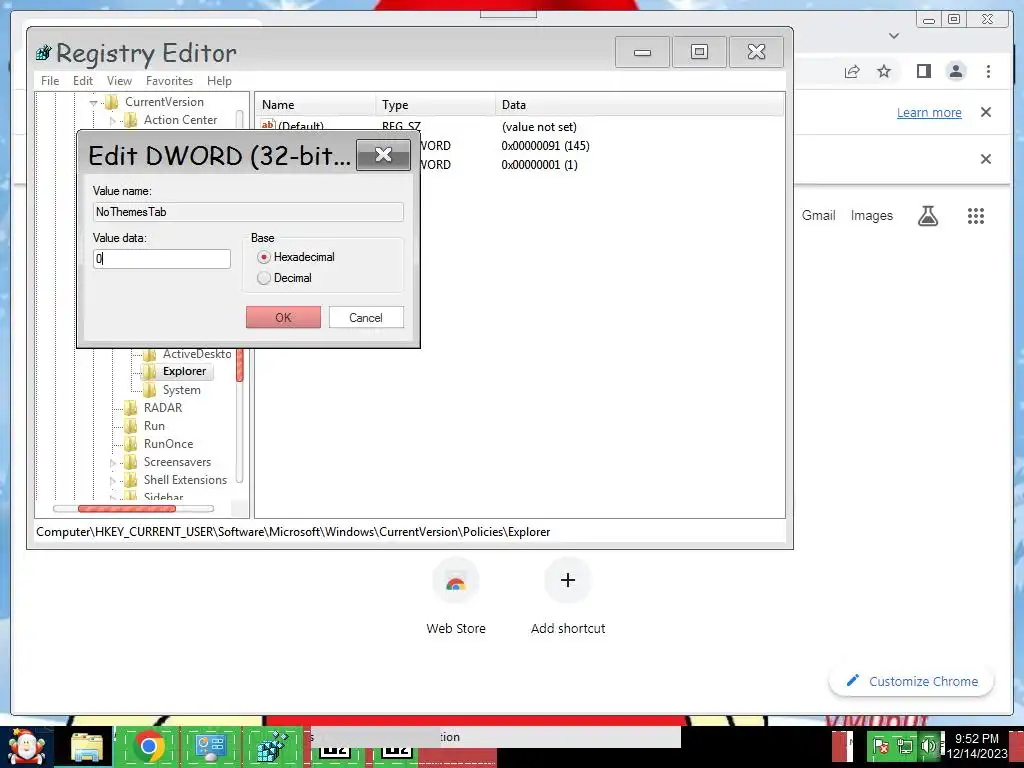Screen dimensions: 1024x768
Task: Click the CurrentVersion folder icon
Action: pos(112,102)
